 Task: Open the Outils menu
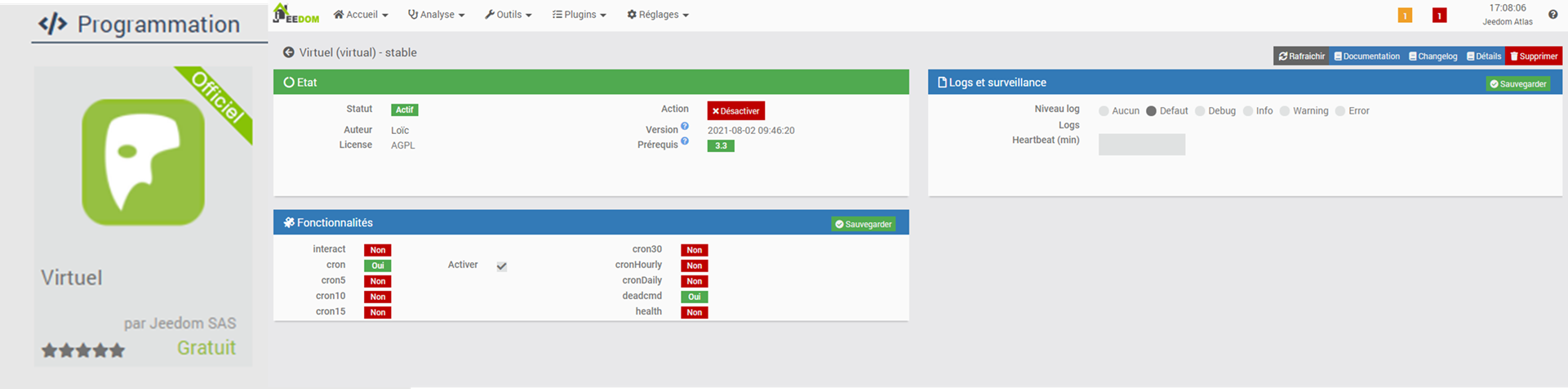click(x=508, y=15)
